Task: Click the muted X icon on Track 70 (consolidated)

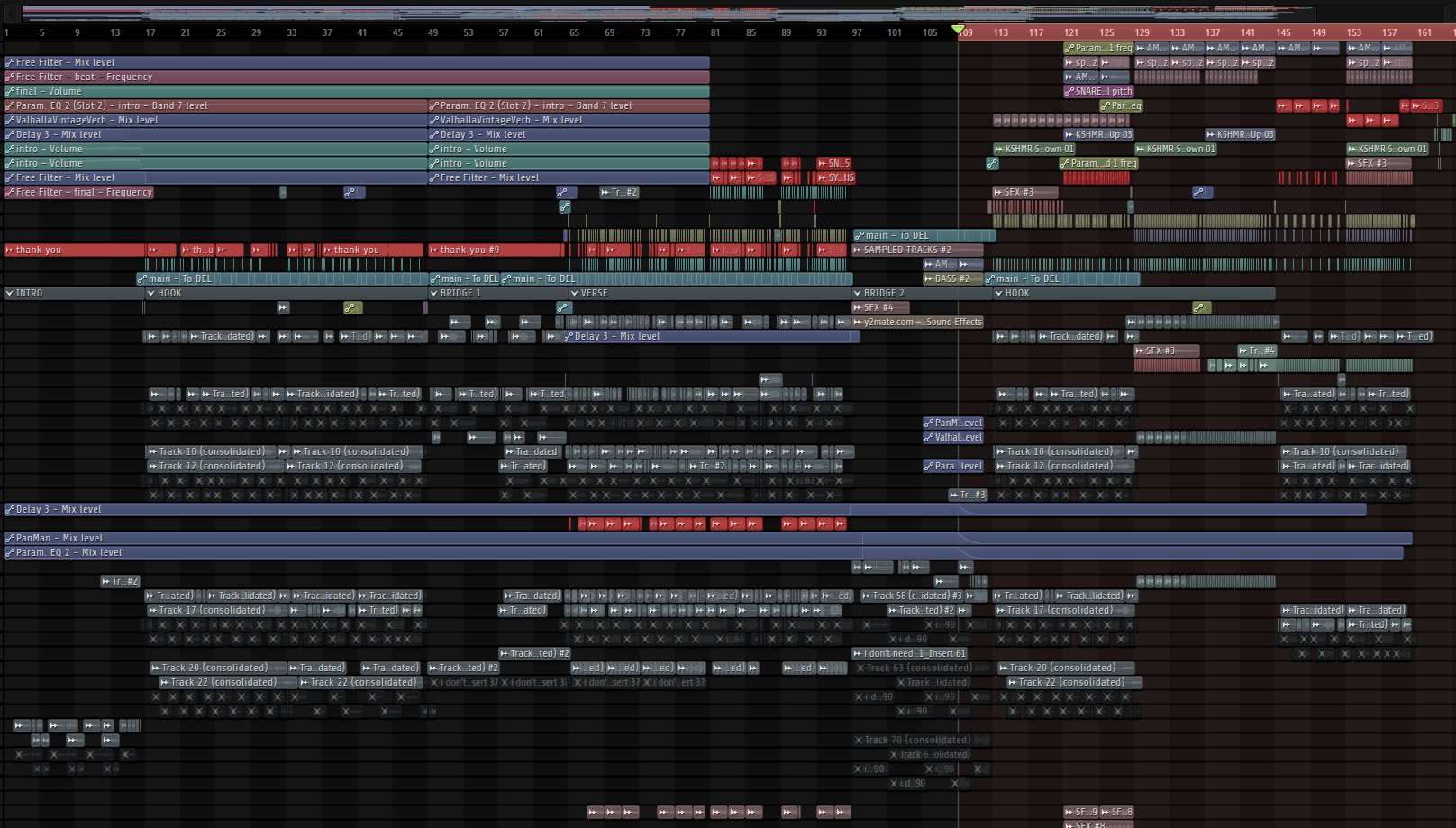Action: (x=859, y=740)
